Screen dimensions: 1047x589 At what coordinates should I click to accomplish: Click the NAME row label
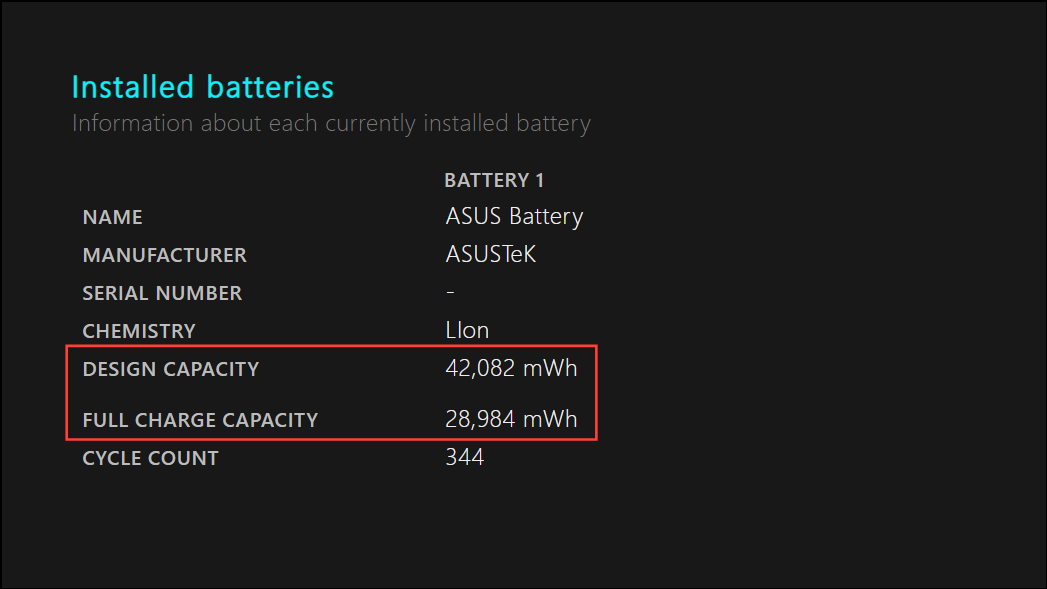112,218
